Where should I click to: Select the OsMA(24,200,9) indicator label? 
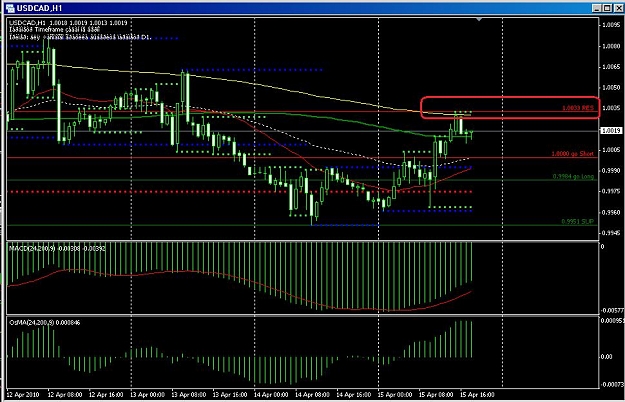click(x=45, y=322)
